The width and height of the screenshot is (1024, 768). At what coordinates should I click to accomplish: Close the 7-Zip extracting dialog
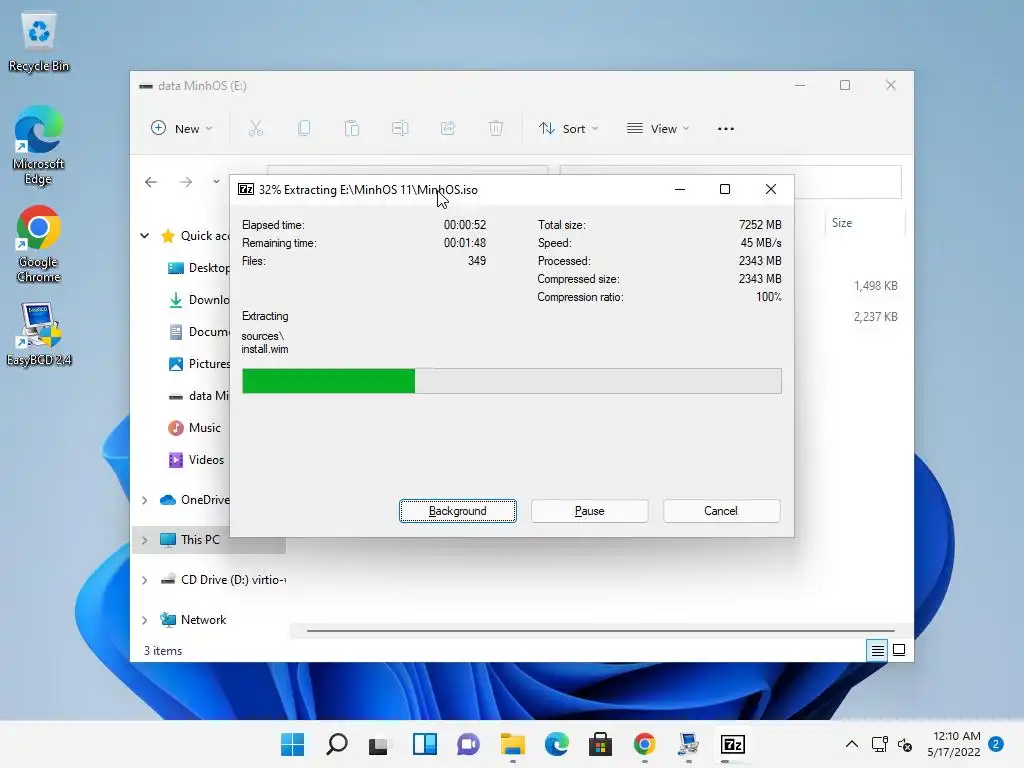point(771,189)
